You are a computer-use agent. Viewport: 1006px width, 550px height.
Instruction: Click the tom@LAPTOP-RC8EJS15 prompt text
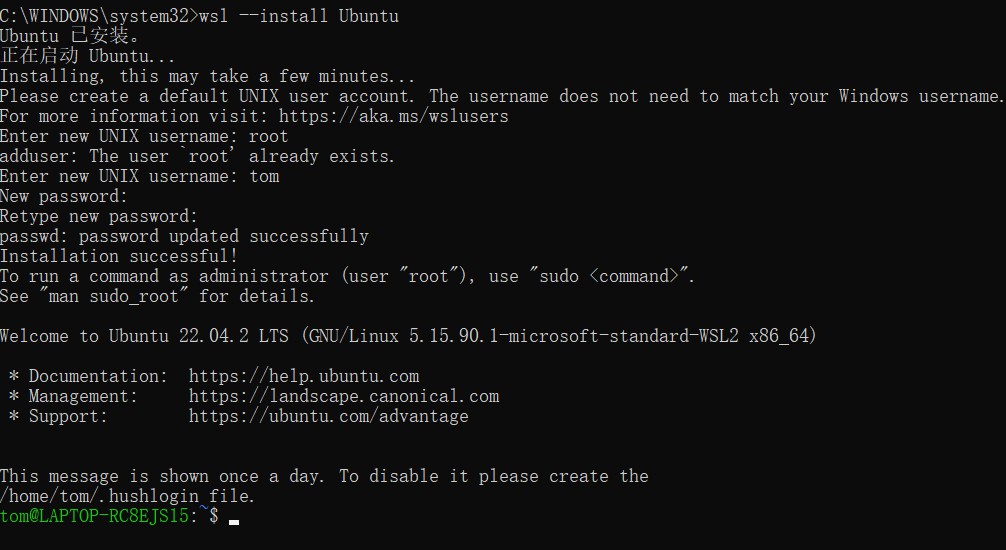tap(95, 516)
